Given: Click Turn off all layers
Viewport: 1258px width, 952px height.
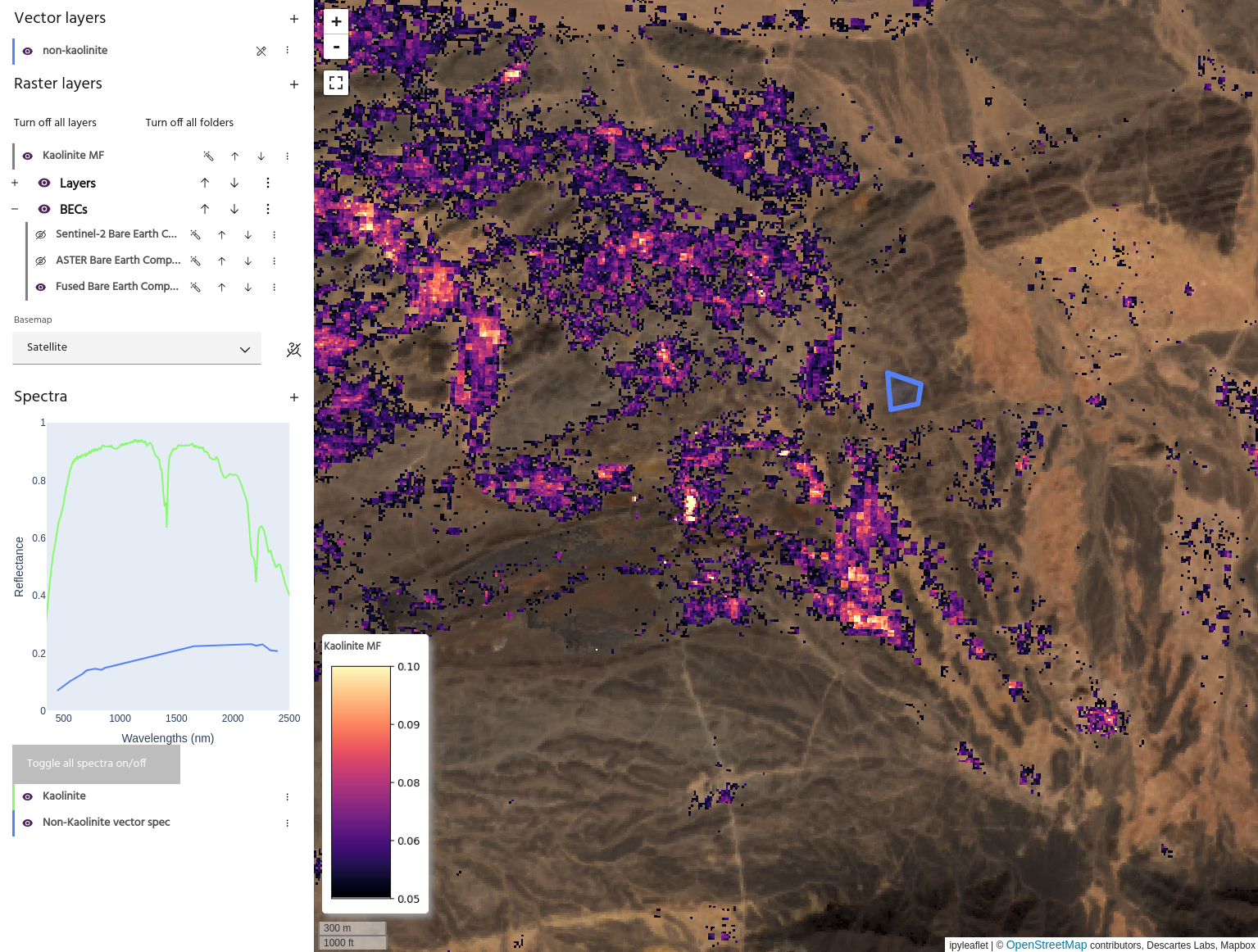Looking at the screenshot, I should 55,123.
